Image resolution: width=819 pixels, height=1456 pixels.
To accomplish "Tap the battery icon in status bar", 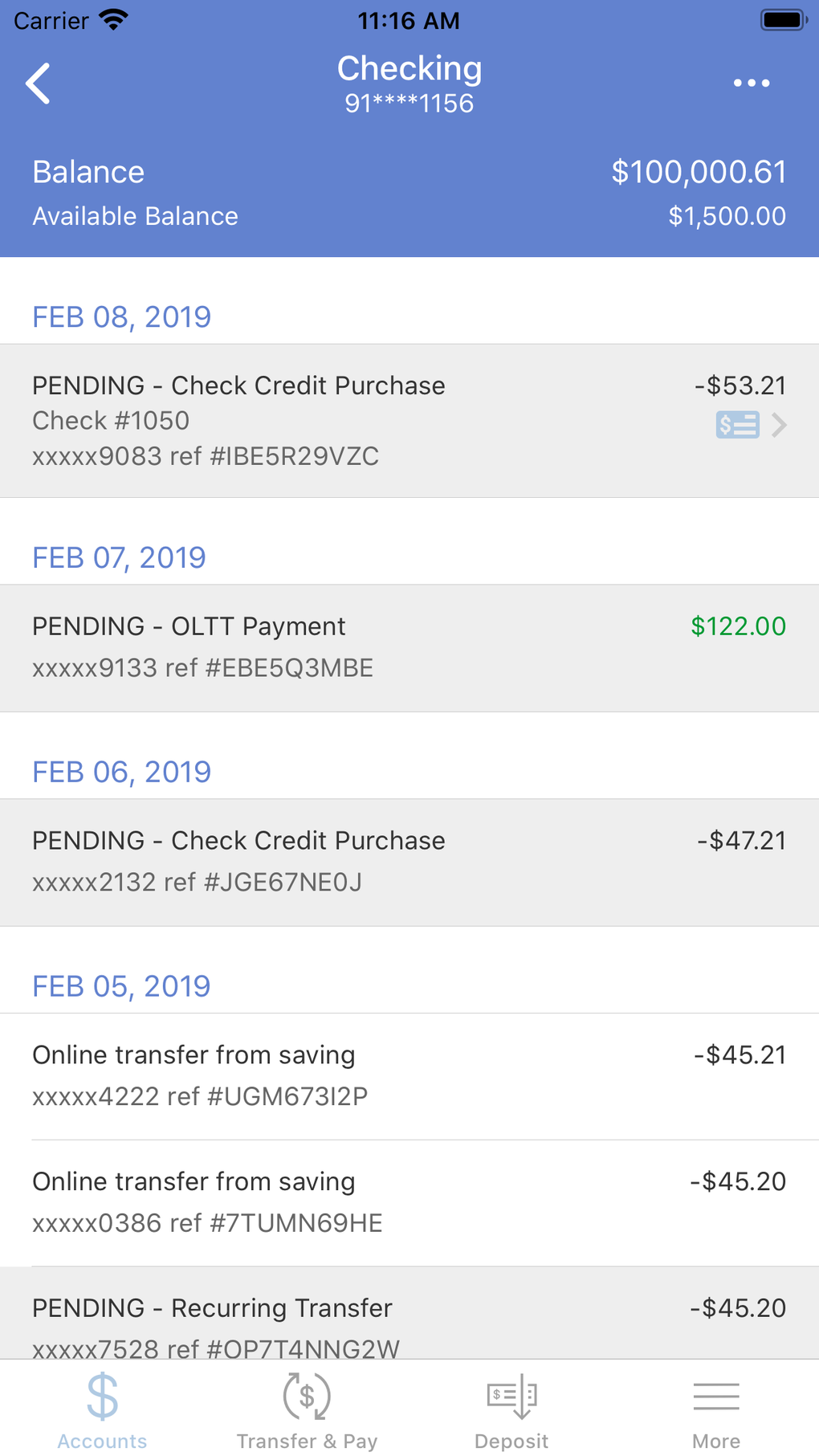I will [783, 20].
